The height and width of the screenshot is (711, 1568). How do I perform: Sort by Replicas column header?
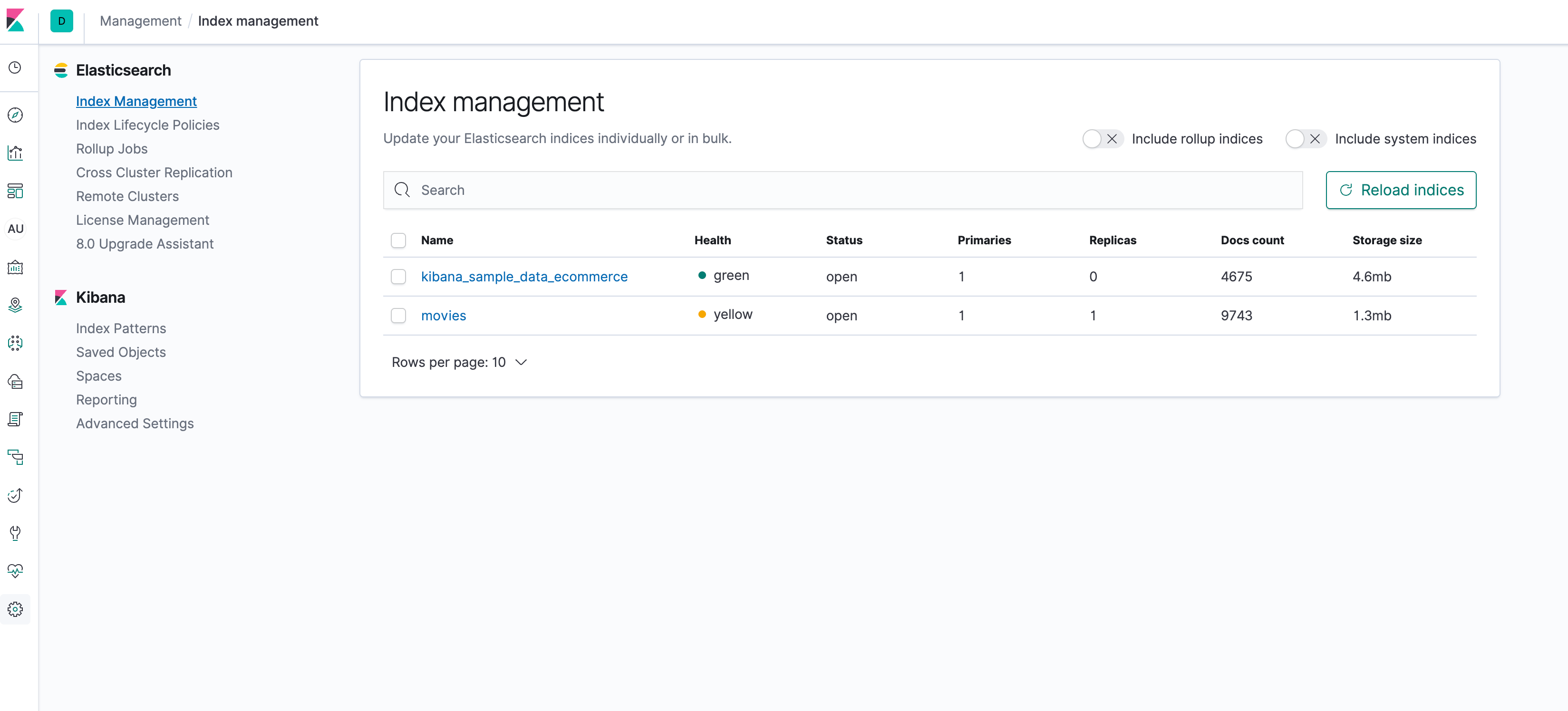[1113, 240]
